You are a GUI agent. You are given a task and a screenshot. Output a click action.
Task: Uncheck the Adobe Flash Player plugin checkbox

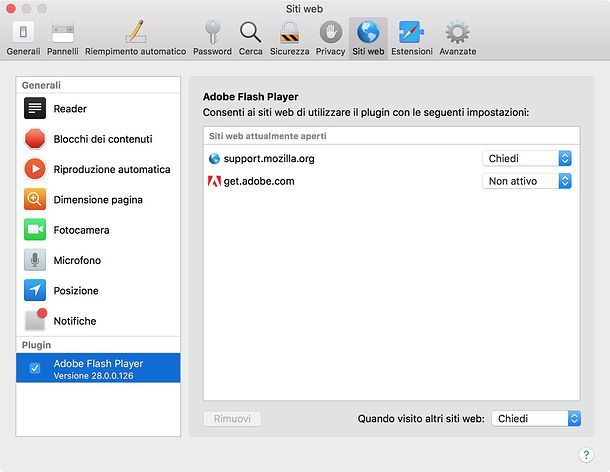(x=35, y=368)
